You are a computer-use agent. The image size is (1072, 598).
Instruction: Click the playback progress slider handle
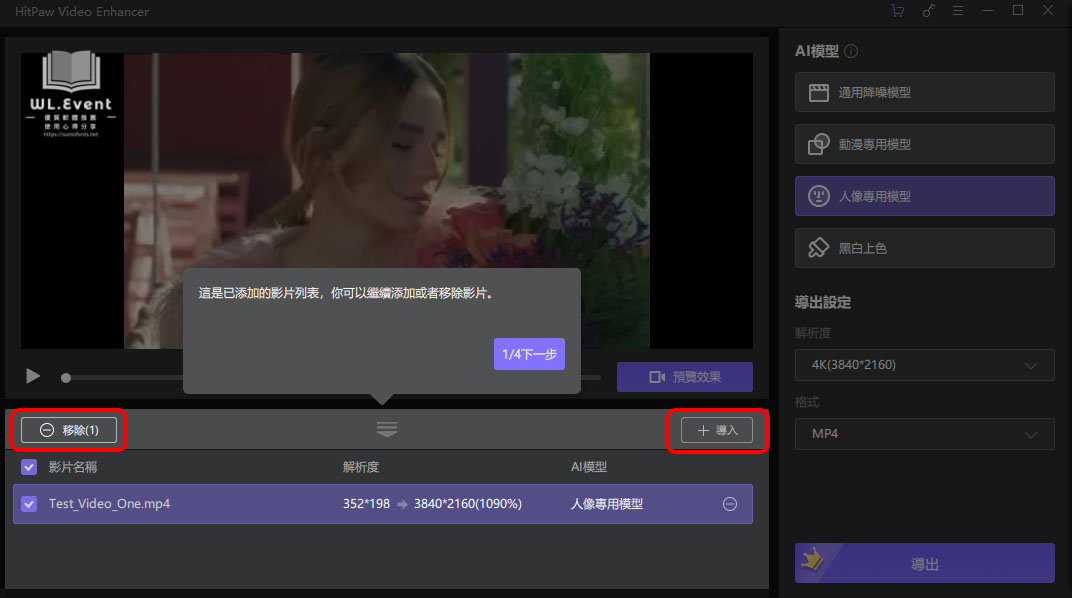coord(66,378)
